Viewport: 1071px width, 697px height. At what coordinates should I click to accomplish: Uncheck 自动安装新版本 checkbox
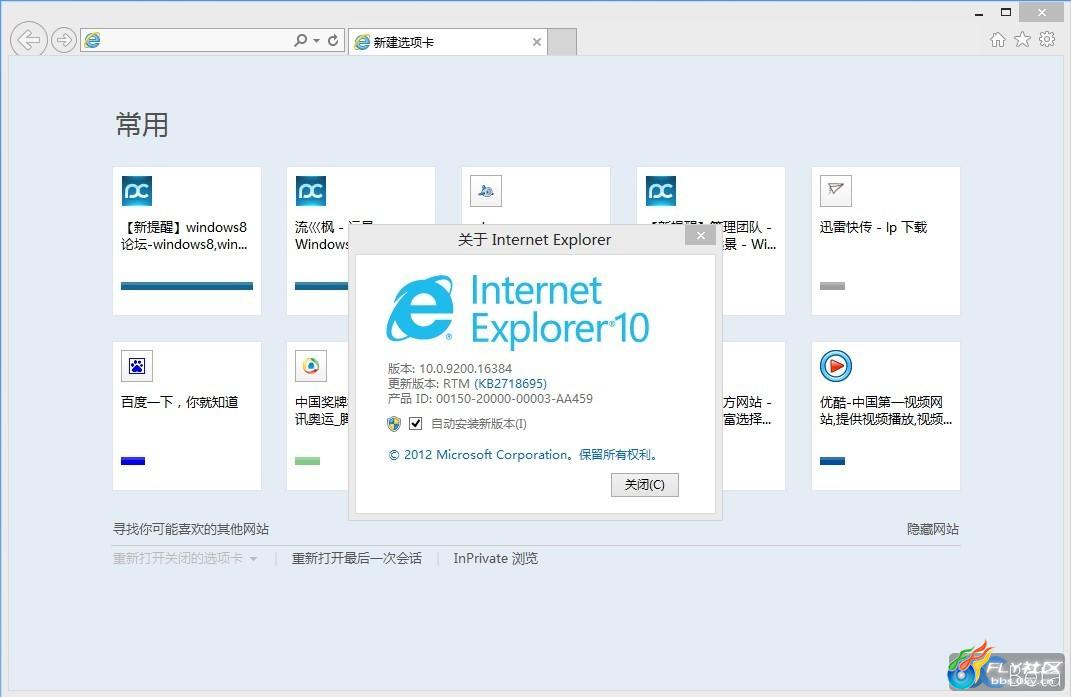[x=415, y=424]
